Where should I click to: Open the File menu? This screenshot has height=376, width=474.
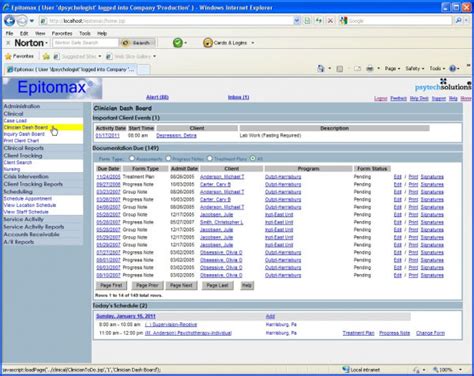[x=9, y=33]
